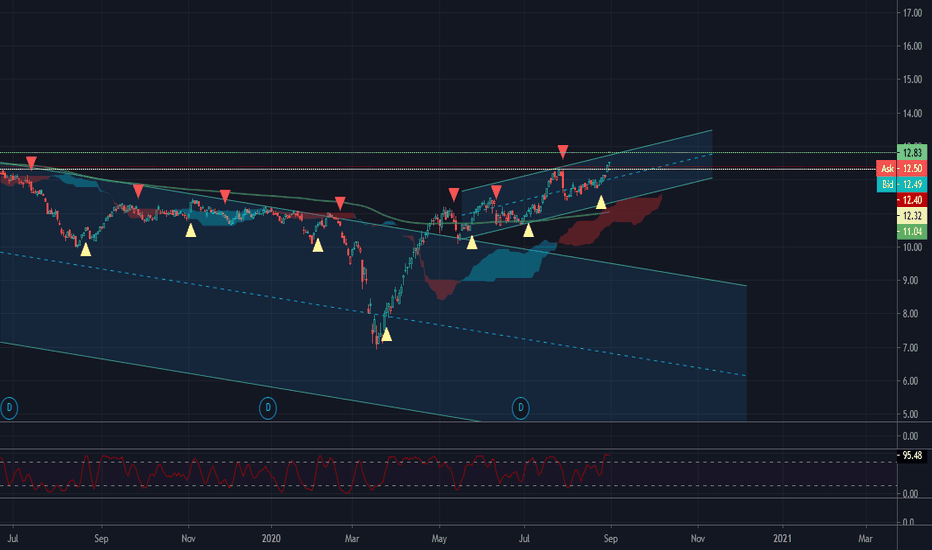Image resolution: width=932 pixels, height=550 pixels.
Task: Click the green 12.83 price label
Action: coord(912,153)
